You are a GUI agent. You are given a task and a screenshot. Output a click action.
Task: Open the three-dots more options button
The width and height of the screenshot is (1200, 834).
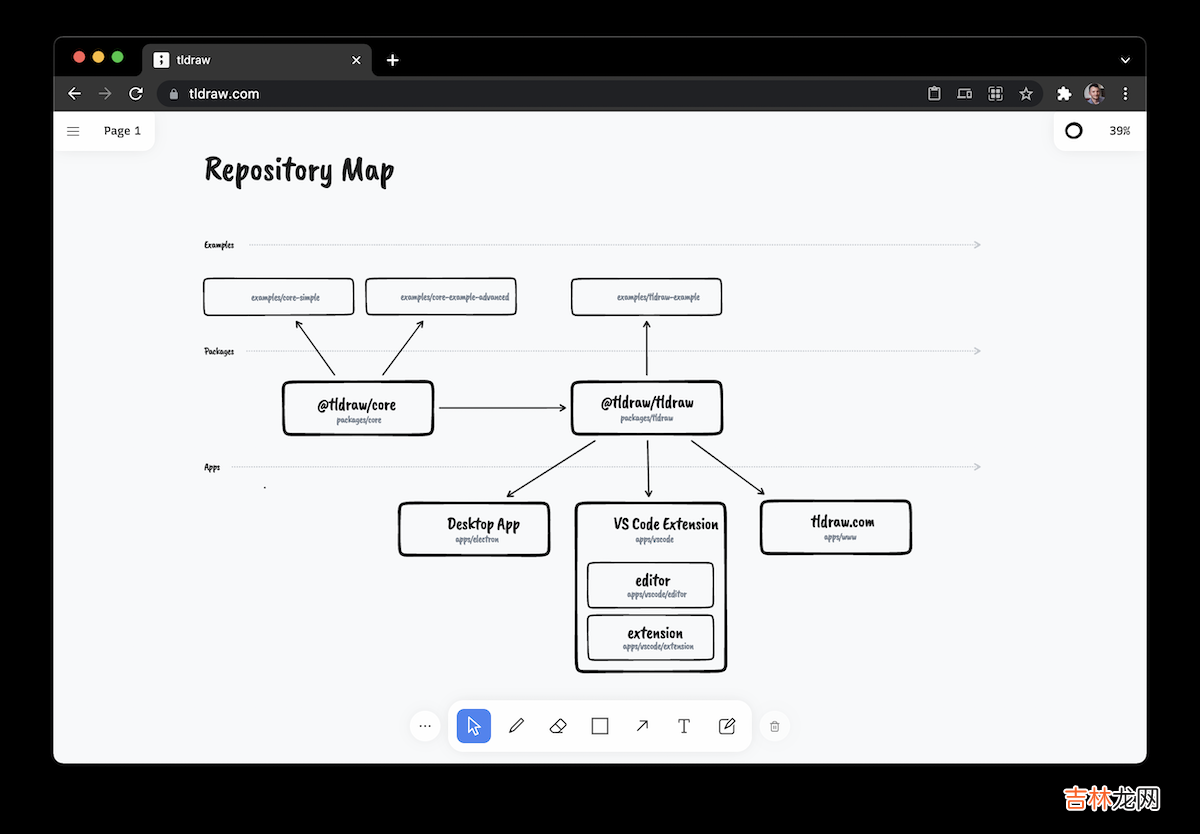tap(425, 727)
